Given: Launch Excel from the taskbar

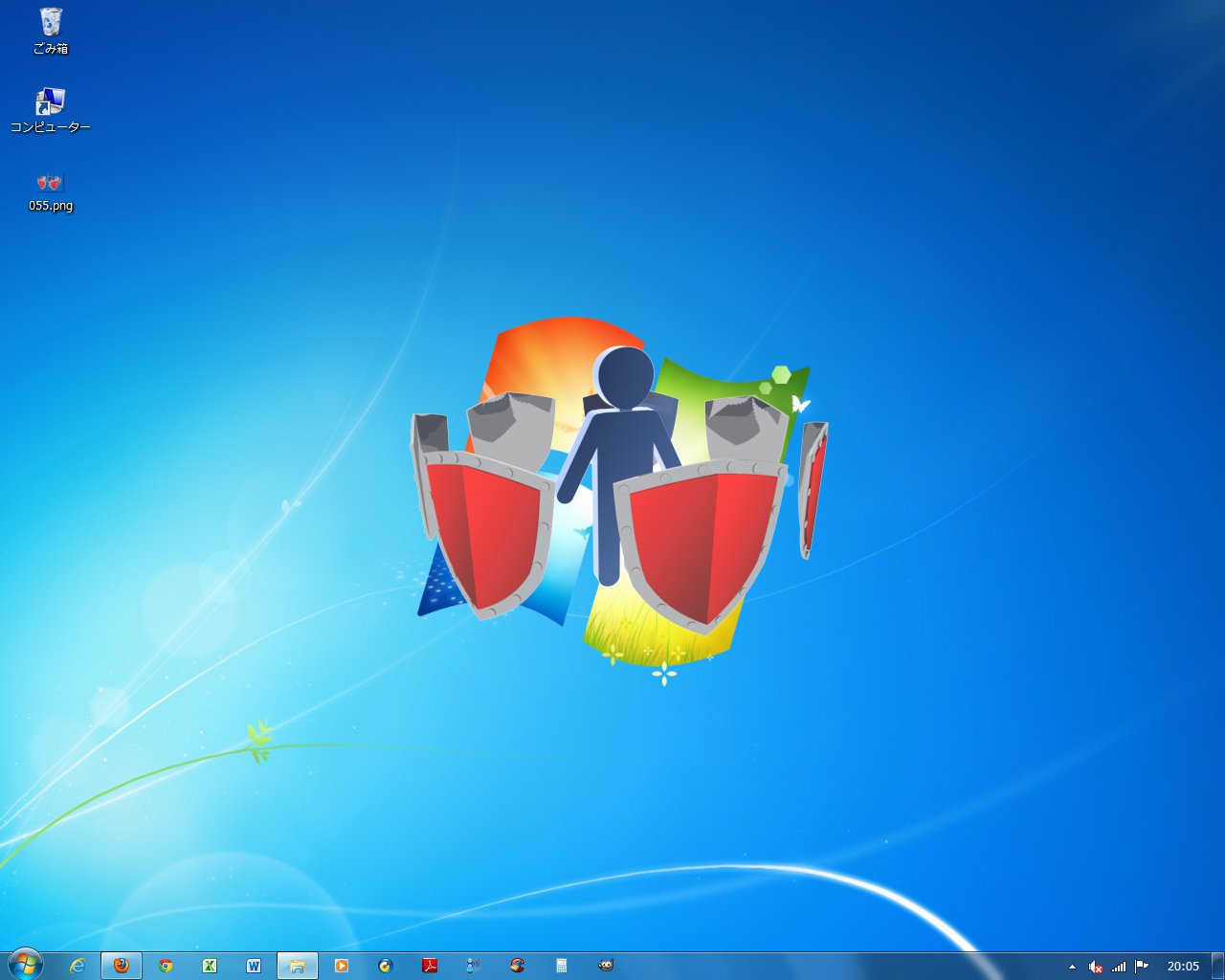Looking at the screenshot, I should click(x=210, y=966).
